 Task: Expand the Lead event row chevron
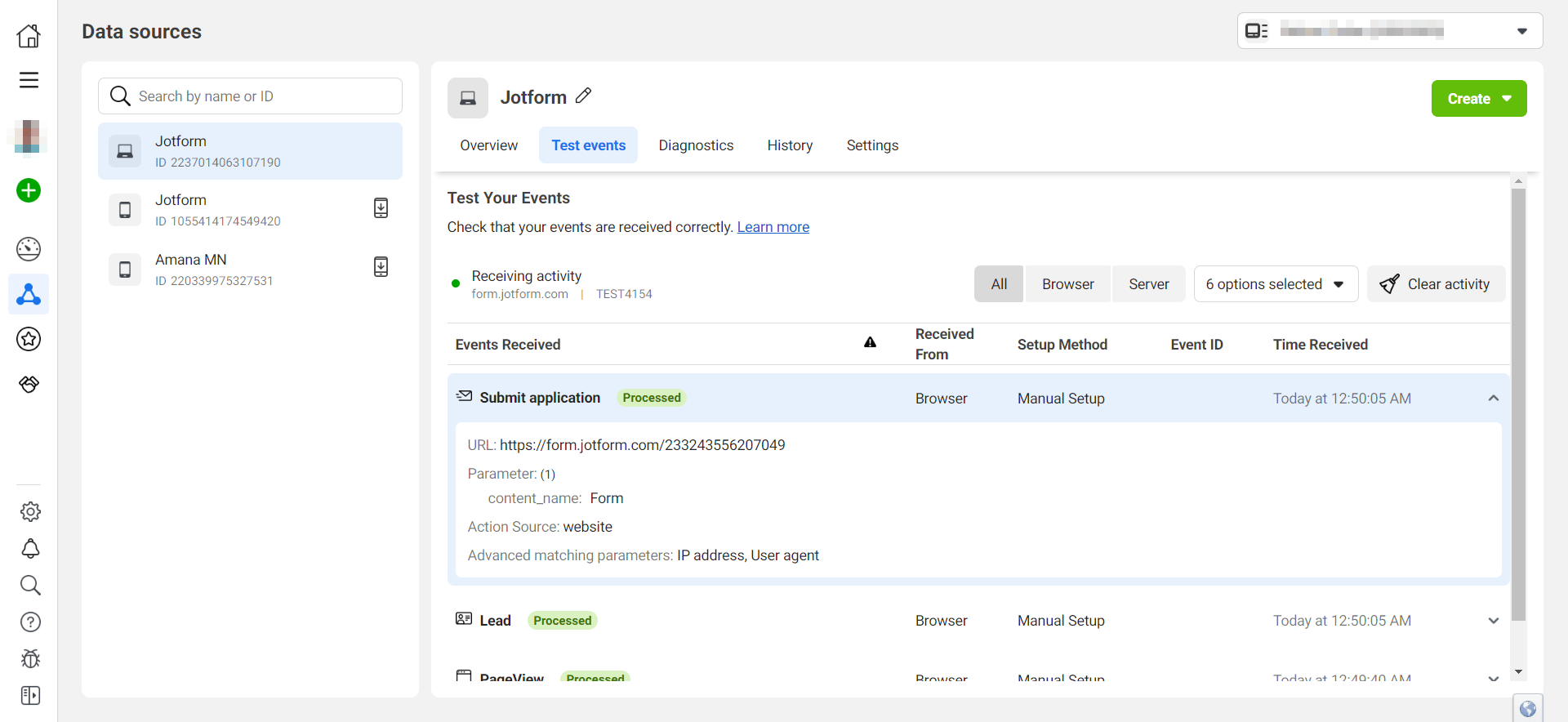(1493, 621)
